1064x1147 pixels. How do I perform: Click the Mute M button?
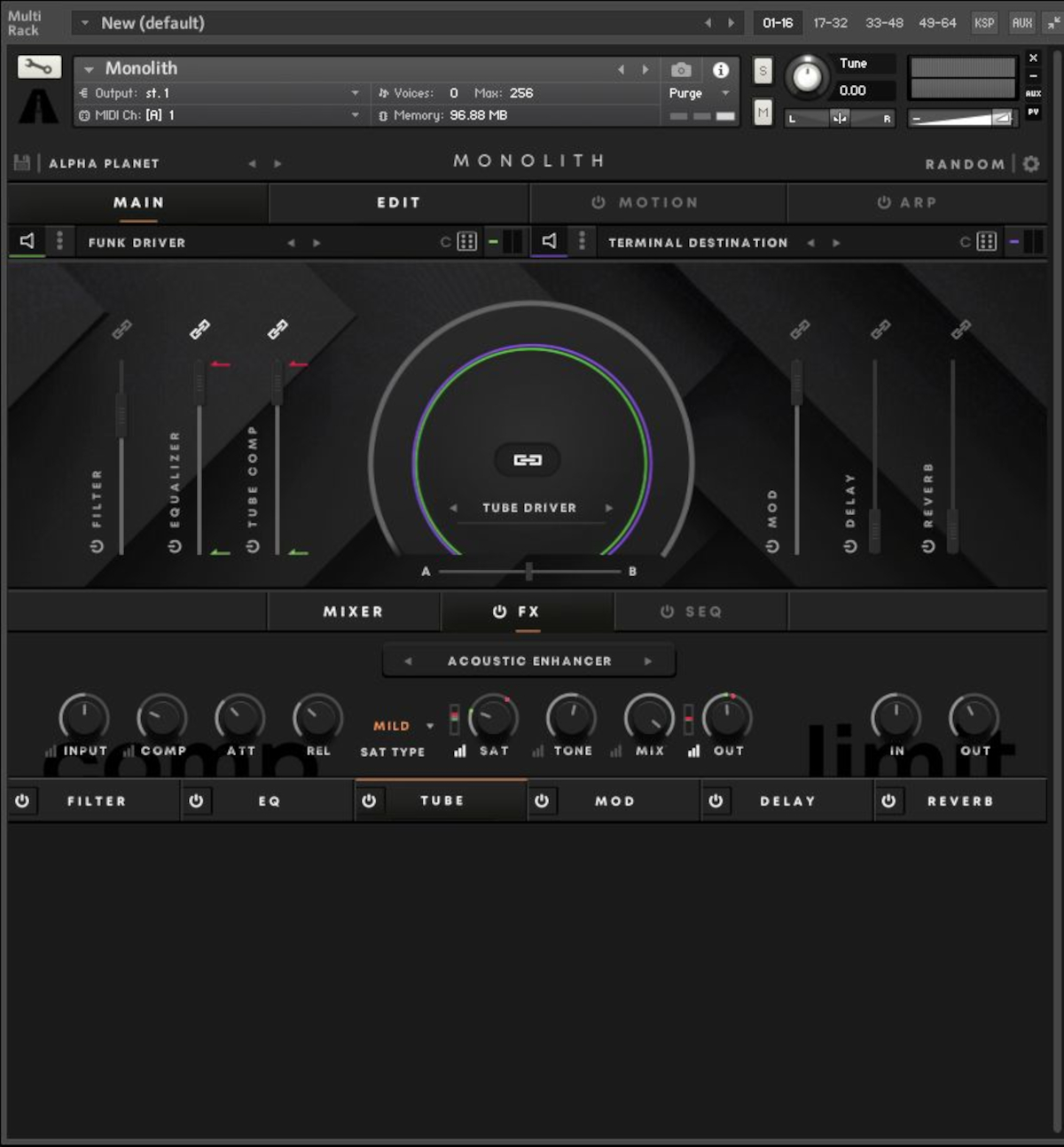point(763,113)
